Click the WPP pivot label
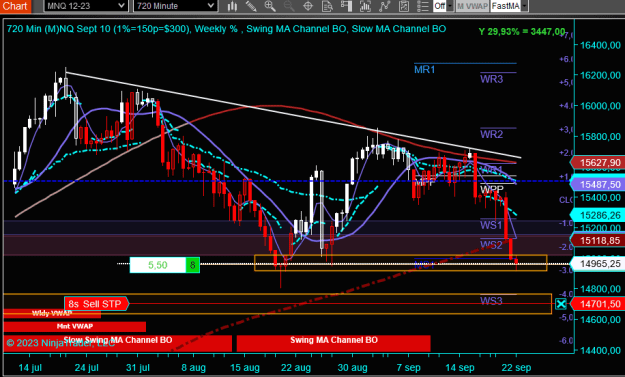The image size is (625, 377). click(492, 189)
